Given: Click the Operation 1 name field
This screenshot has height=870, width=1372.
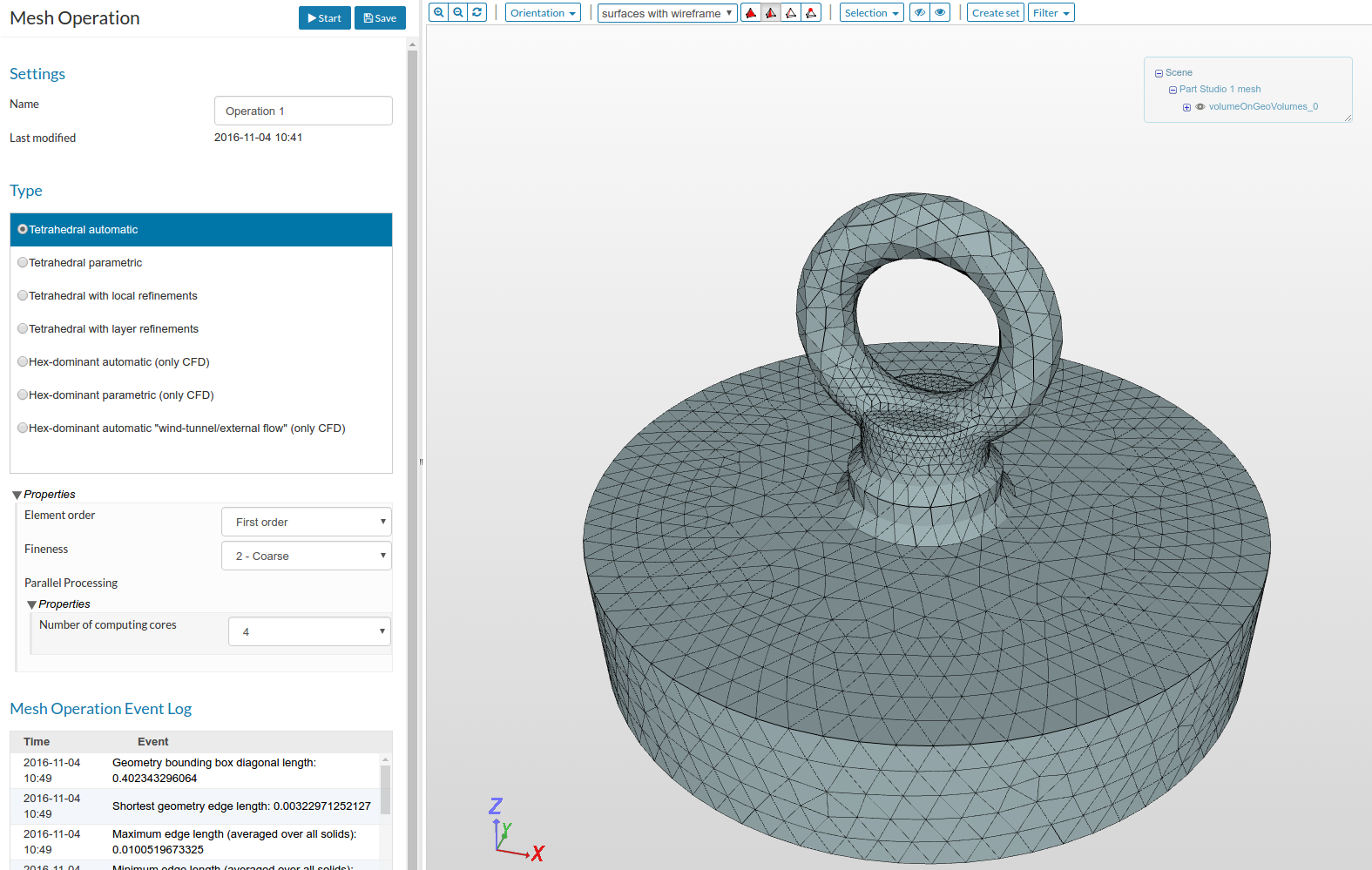Looking at the screenshot, I should point(303,111).
